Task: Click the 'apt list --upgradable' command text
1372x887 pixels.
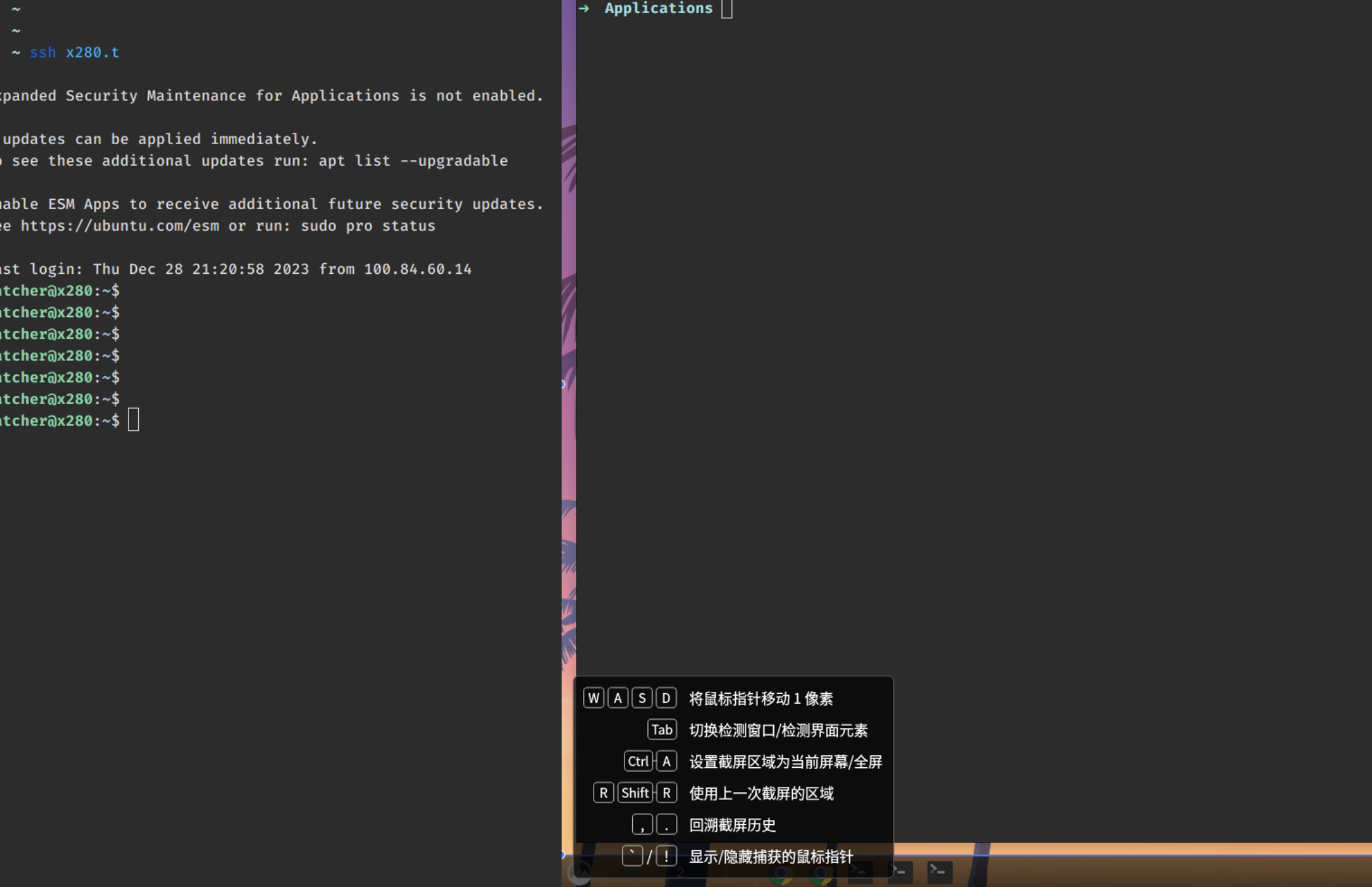Action: tap(413, 161)
